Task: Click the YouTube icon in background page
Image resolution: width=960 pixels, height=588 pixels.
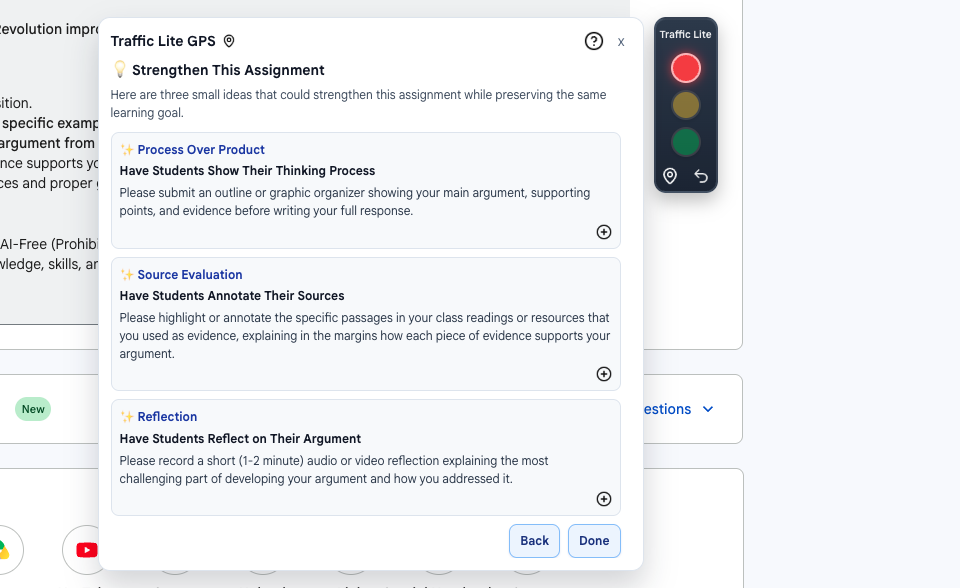Action: (87, 550)
